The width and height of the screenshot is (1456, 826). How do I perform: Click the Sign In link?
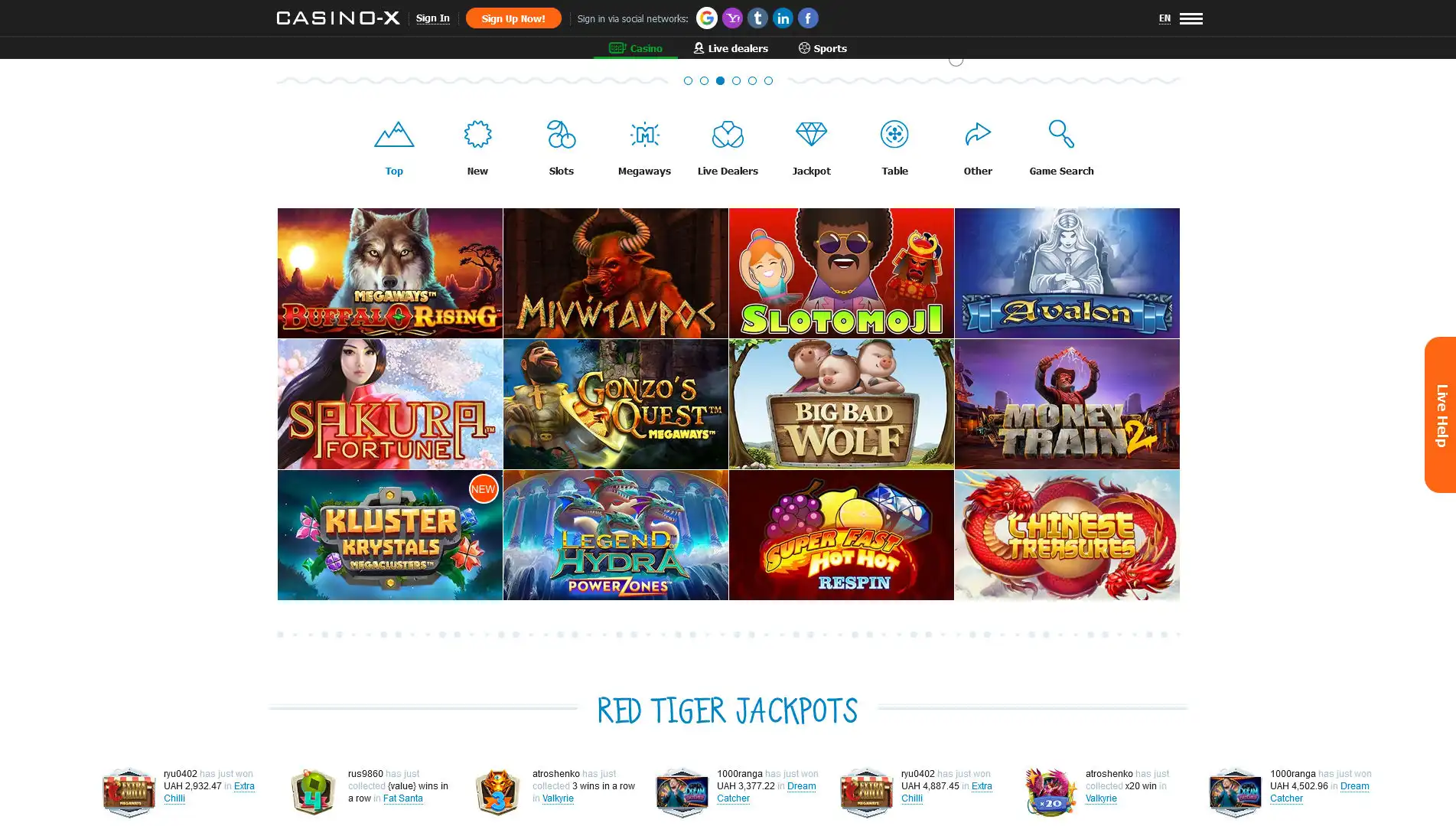click(432, 18)
